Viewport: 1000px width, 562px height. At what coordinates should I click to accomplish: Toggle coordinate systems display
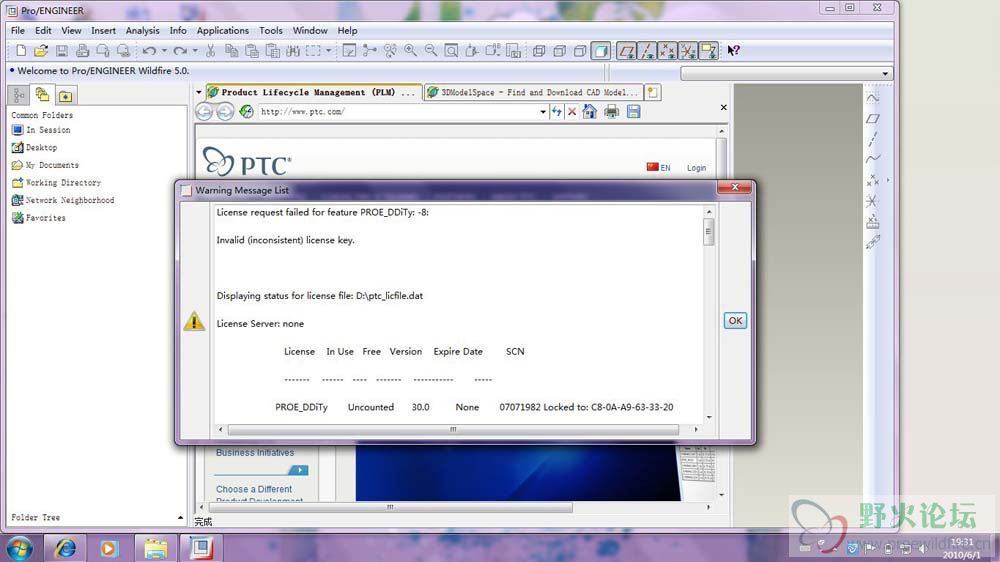[688, 50]
